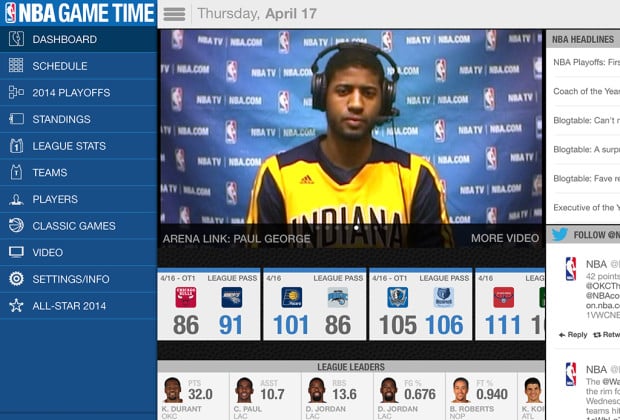Click the Video monitor icon
Image resolution: width=620 pixels, height=420 pixels.
click(x=16, y=252)
